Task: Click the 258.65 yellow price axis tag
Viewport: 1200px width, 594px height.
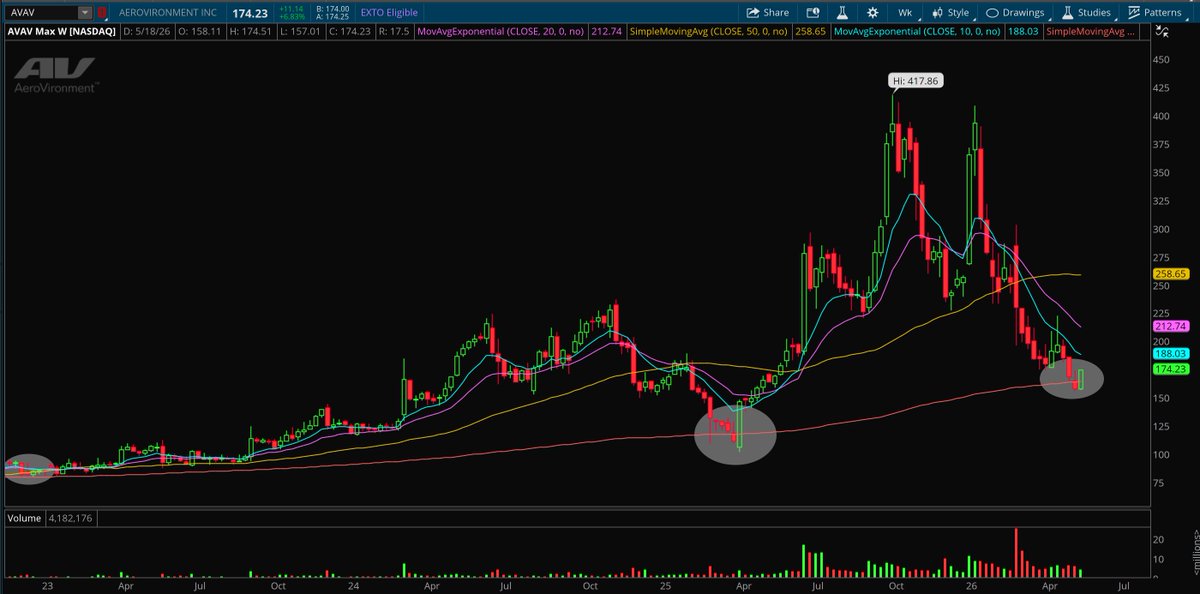Action: click(1169, 273)
